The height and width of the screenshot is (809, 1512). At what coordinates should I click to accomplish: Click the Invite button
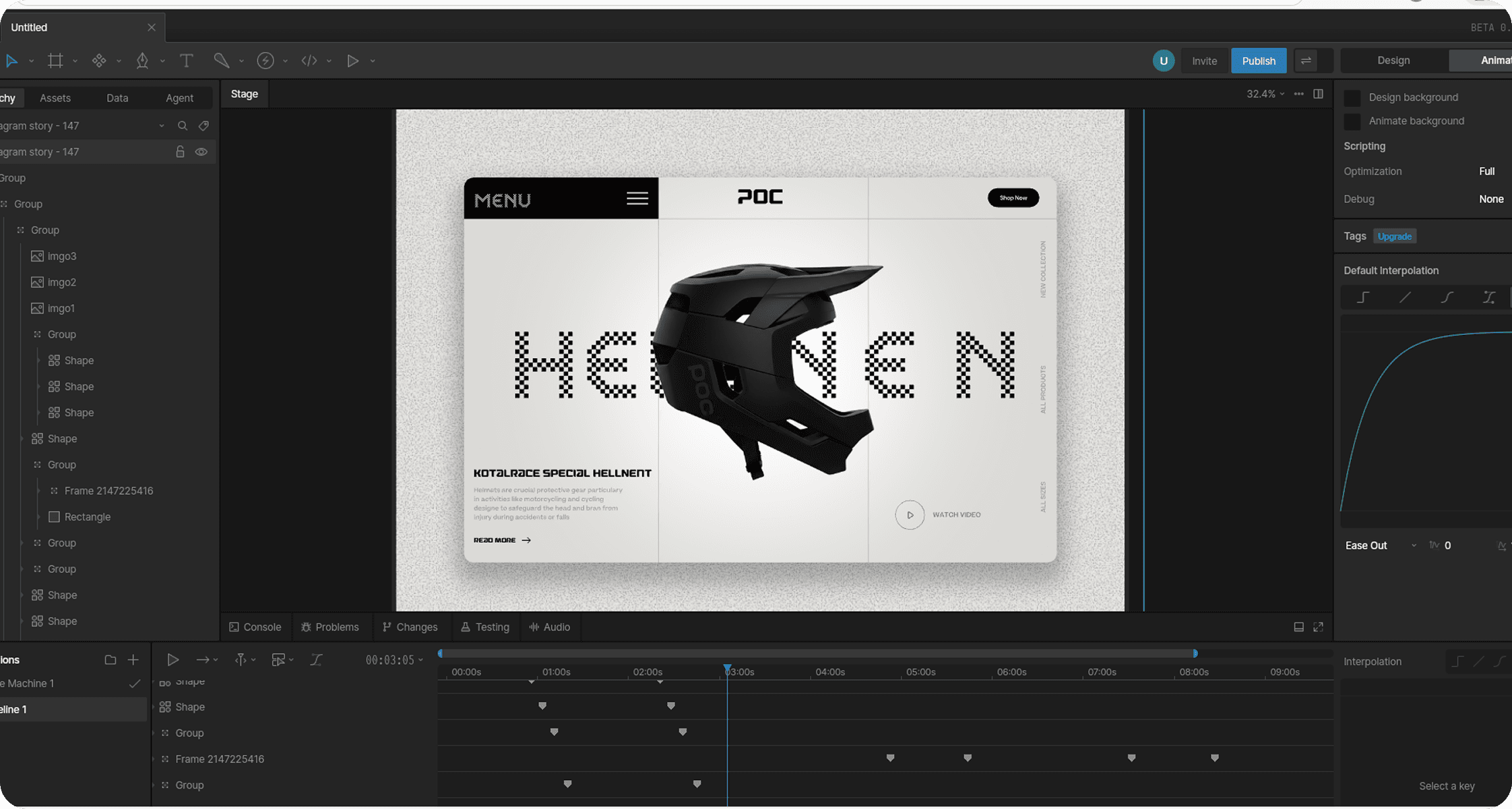point(1204,61)
